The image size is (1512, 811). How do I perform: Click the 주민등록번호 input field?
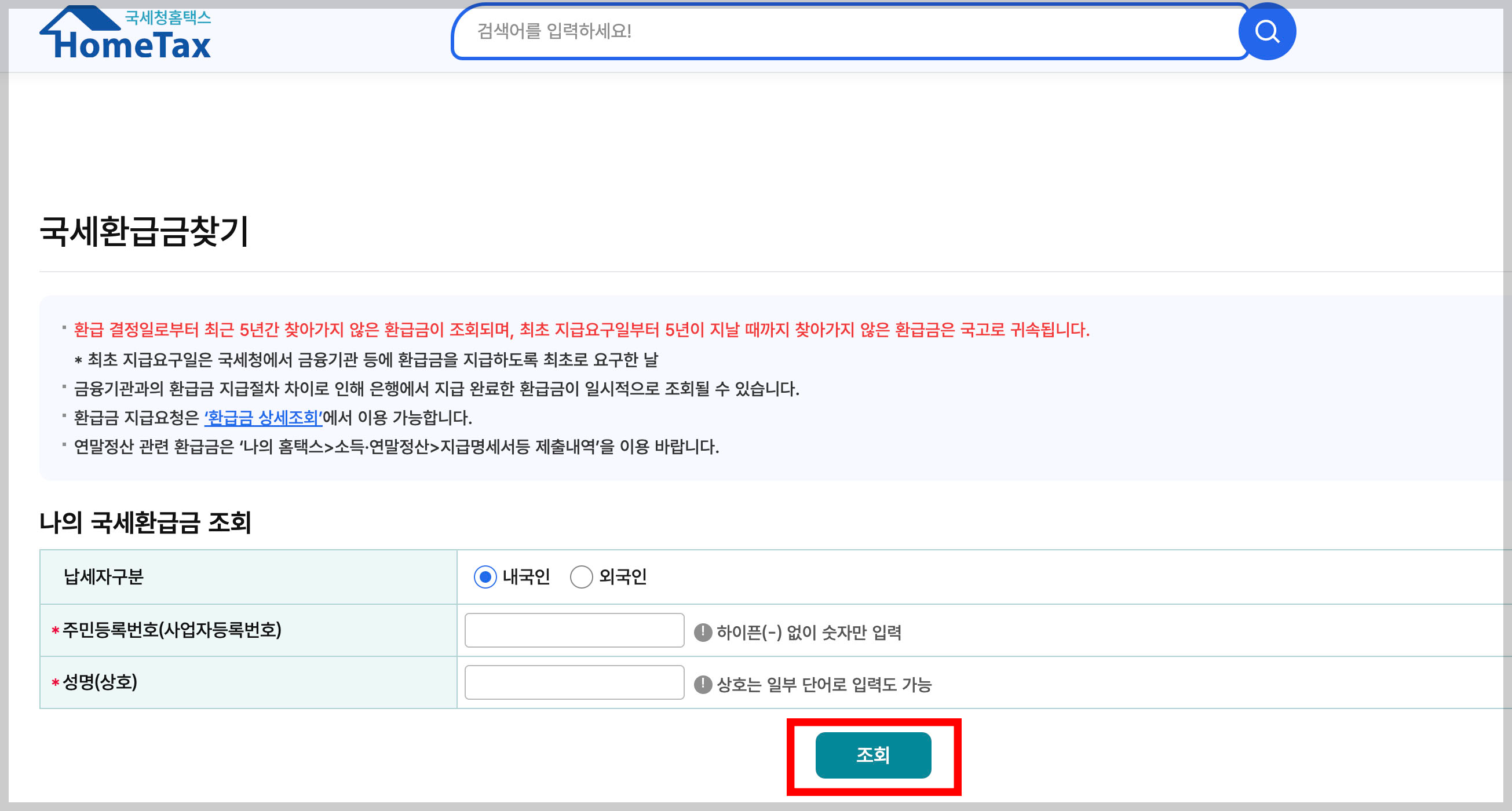[x=574, y=630]
